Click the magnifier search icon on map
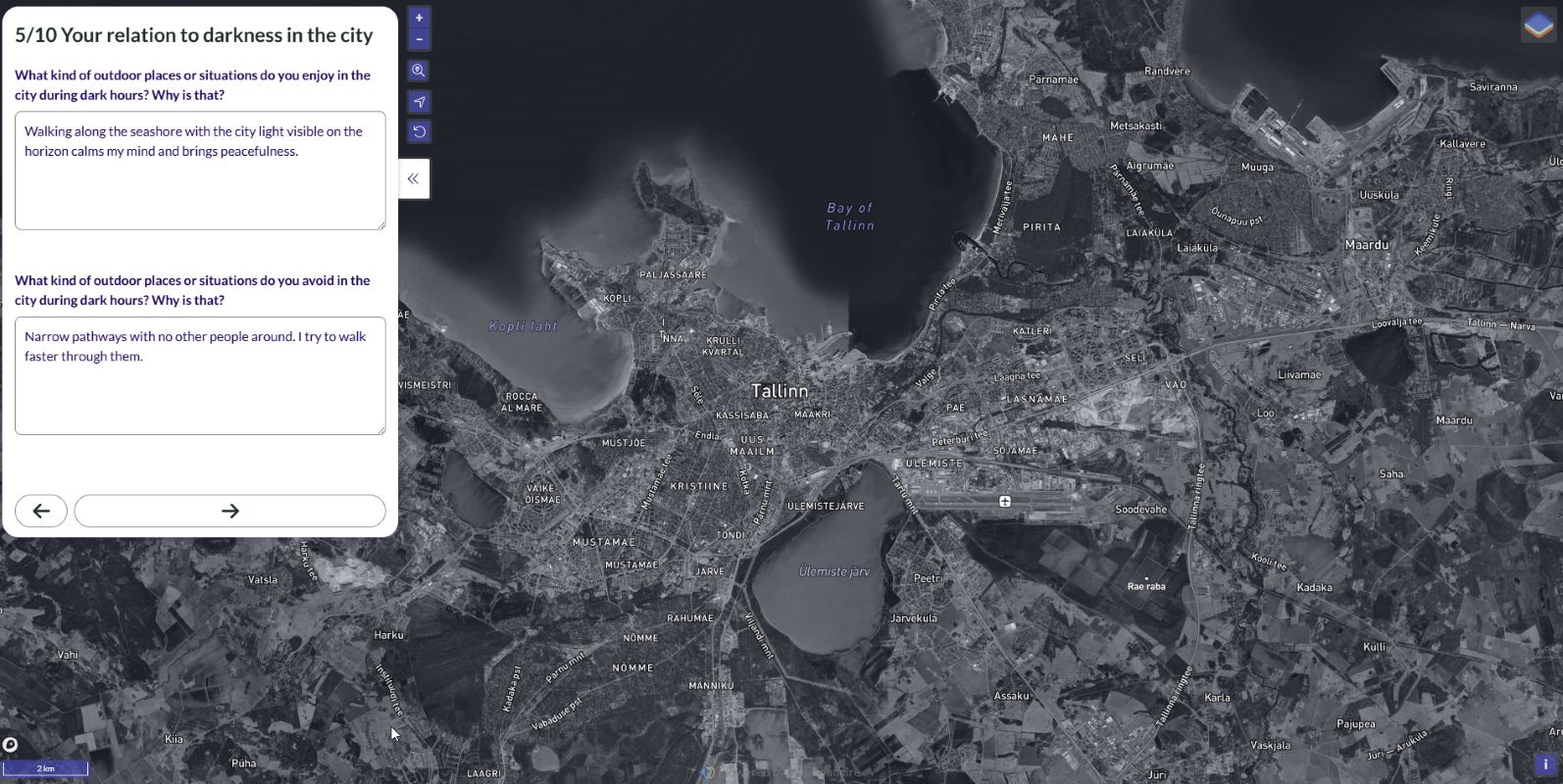This screenshot has width=1563, height=784. click(x=419, y=71)
